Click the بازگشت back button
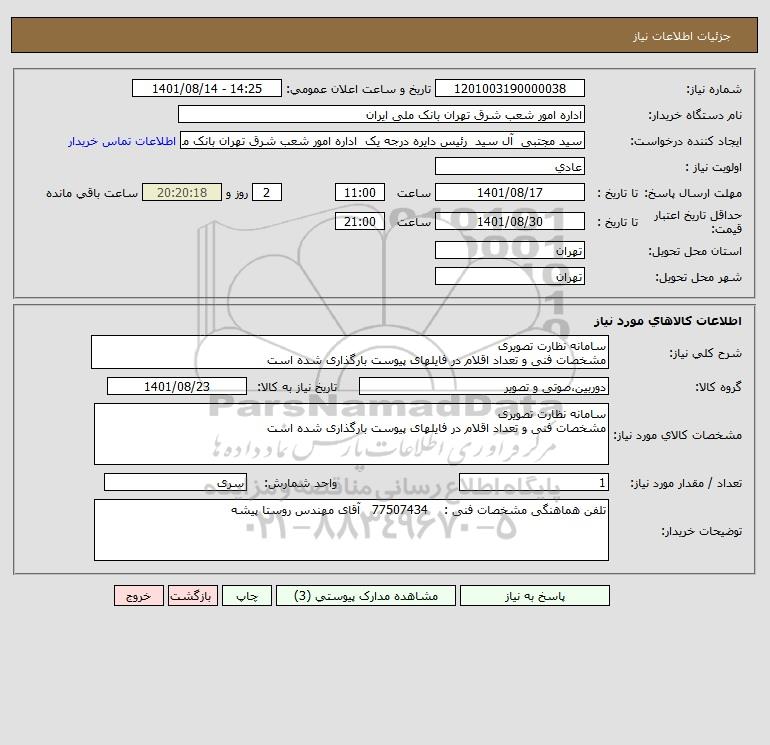Image resolution: width=770 pixels, height=745 pixels. pos(192,596)
